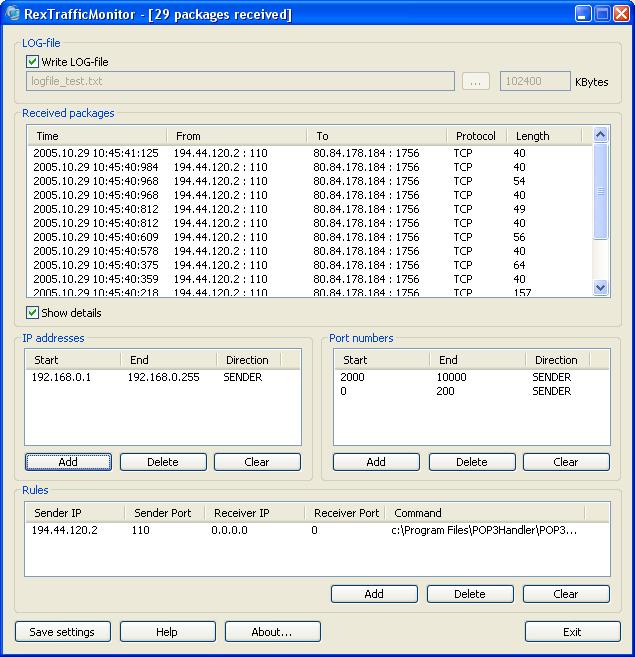
Task: Select the 192.168.0.1 IP address range row
Action: pos(163,377)
